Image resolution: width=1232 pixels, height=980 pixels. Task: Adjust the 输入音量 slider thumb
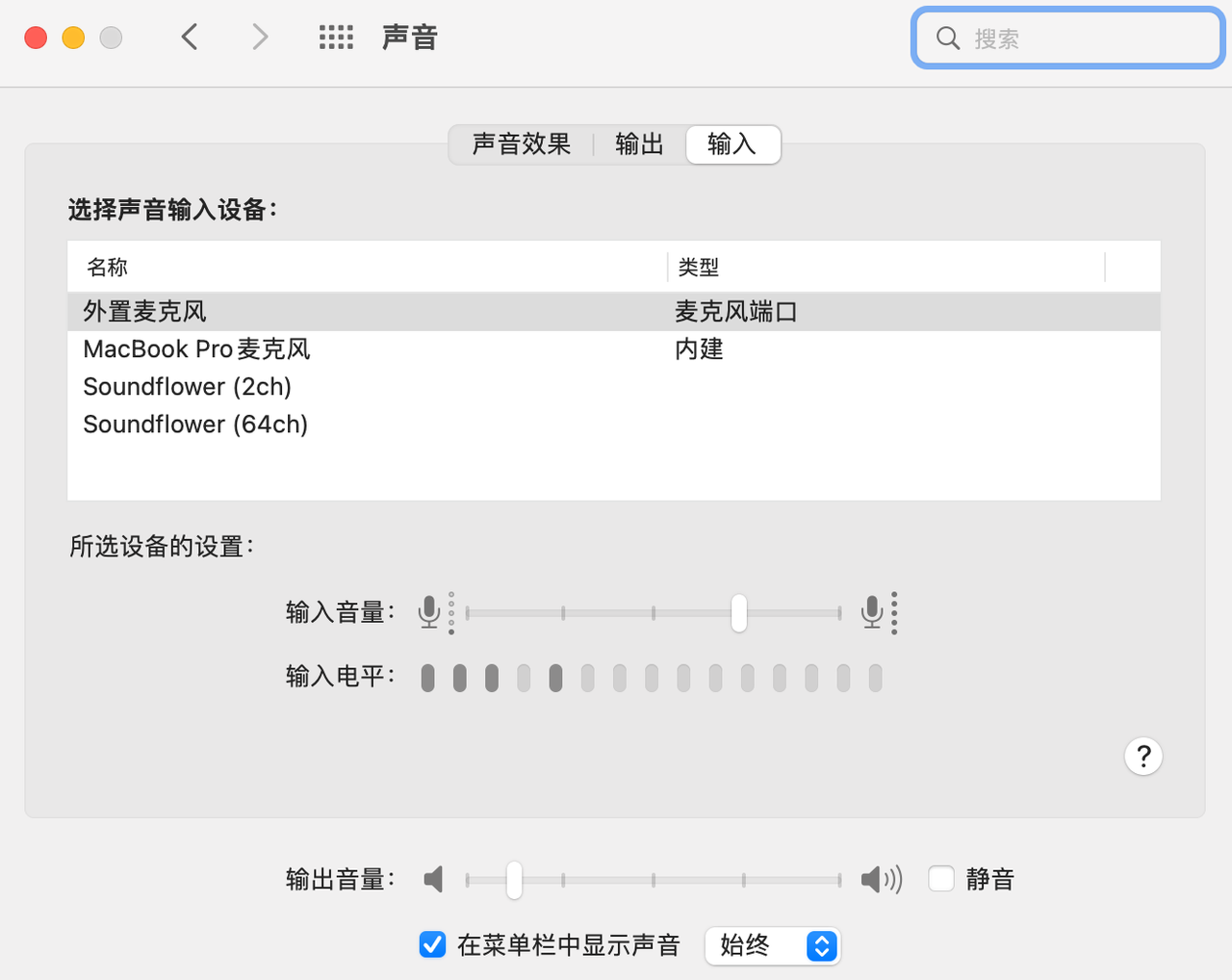[738, 612]
